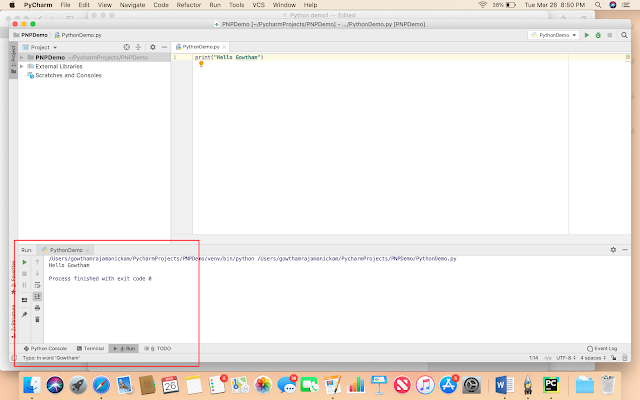
Task: Select the PythonDemo.py editor tab
Action: (200, 47)
